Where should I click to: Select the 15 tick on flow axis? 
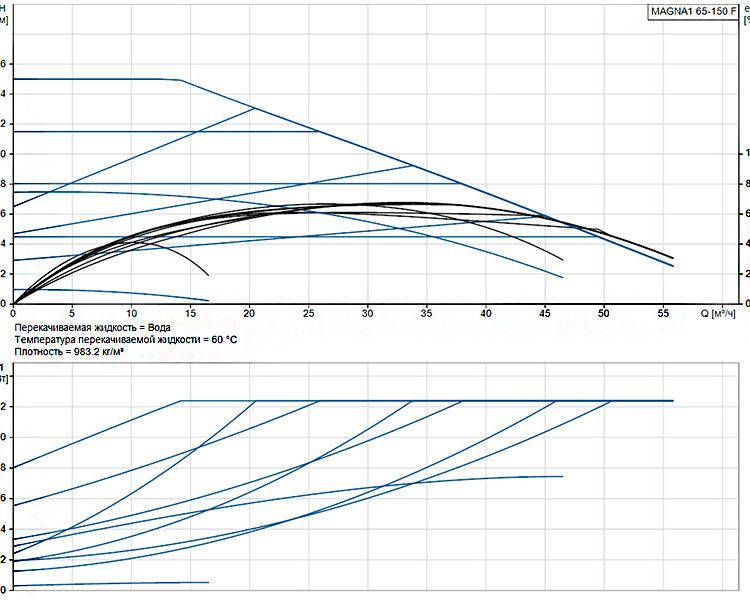(x=190, y=313)
